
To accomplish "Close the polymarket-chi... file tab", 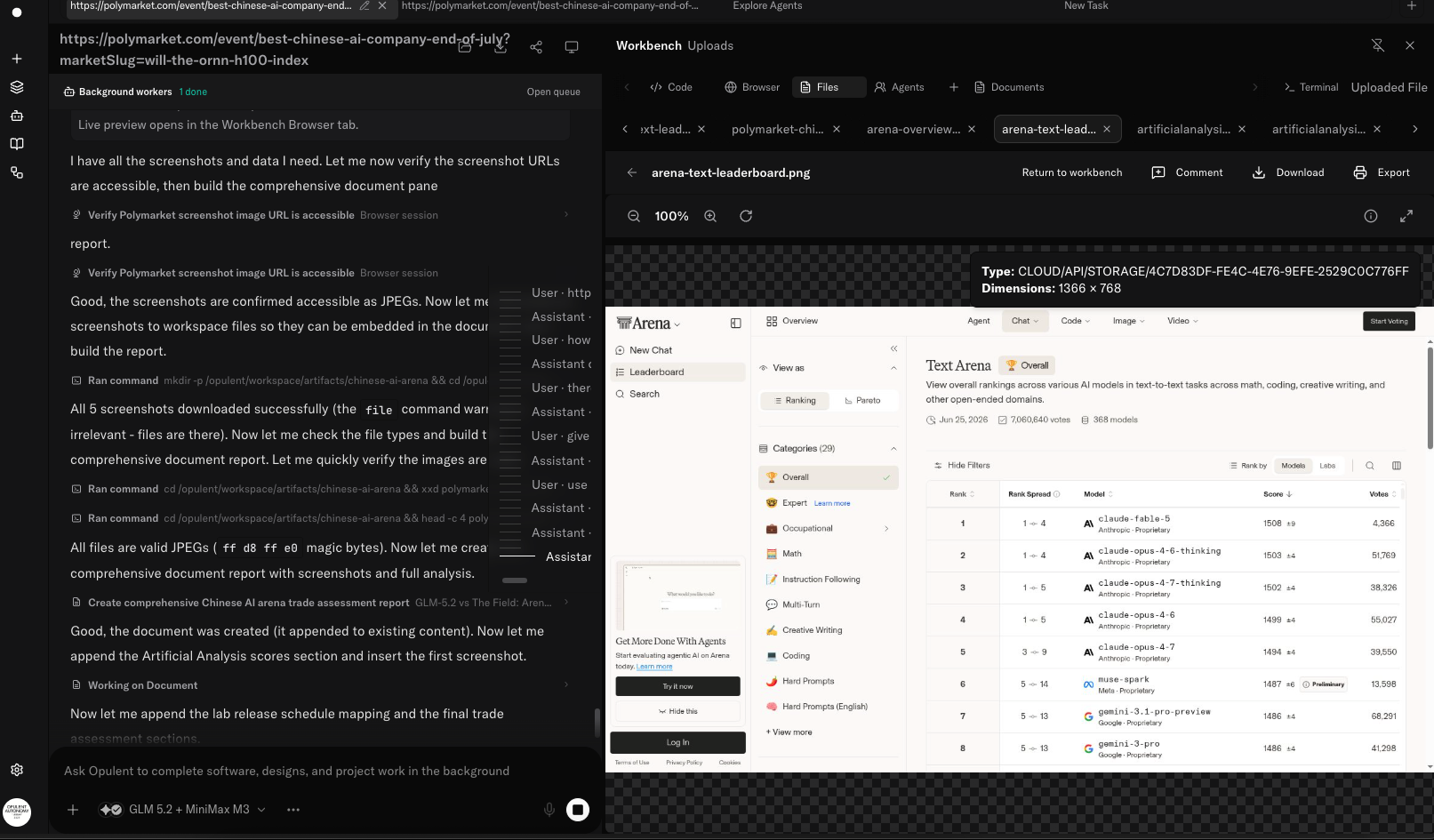I will pos(837,129).
